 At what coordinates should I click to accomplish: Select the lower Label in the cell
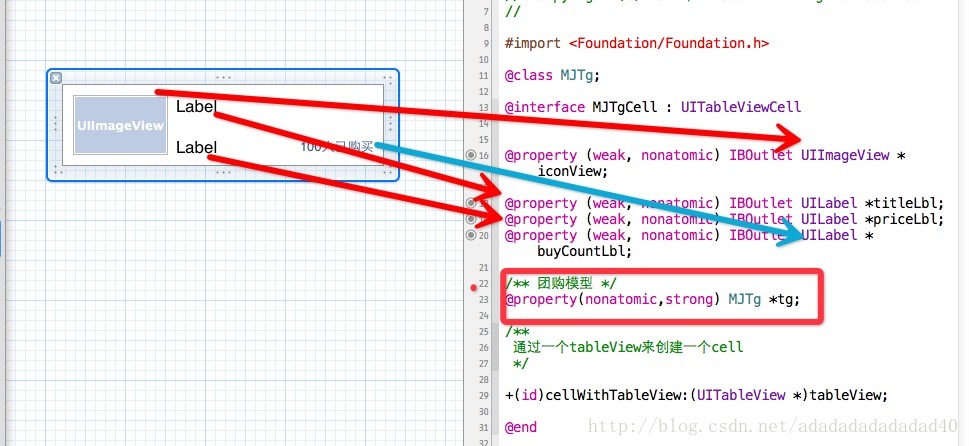click(196, 147)
